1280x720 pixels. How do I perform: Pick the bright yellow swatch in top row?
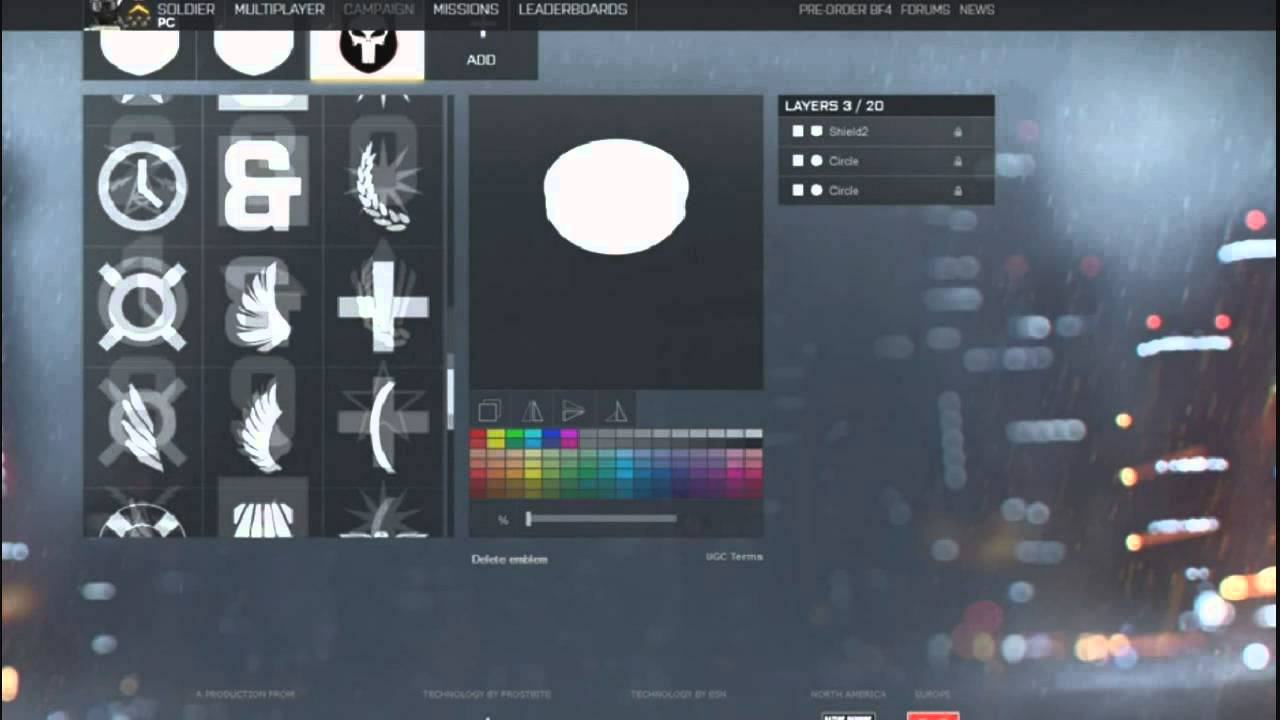tap(496, 435)
